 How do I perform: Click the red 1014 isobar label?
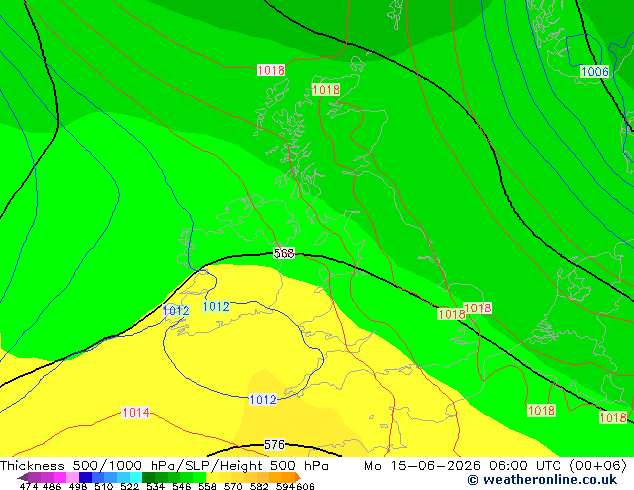(x=135, y=412)
